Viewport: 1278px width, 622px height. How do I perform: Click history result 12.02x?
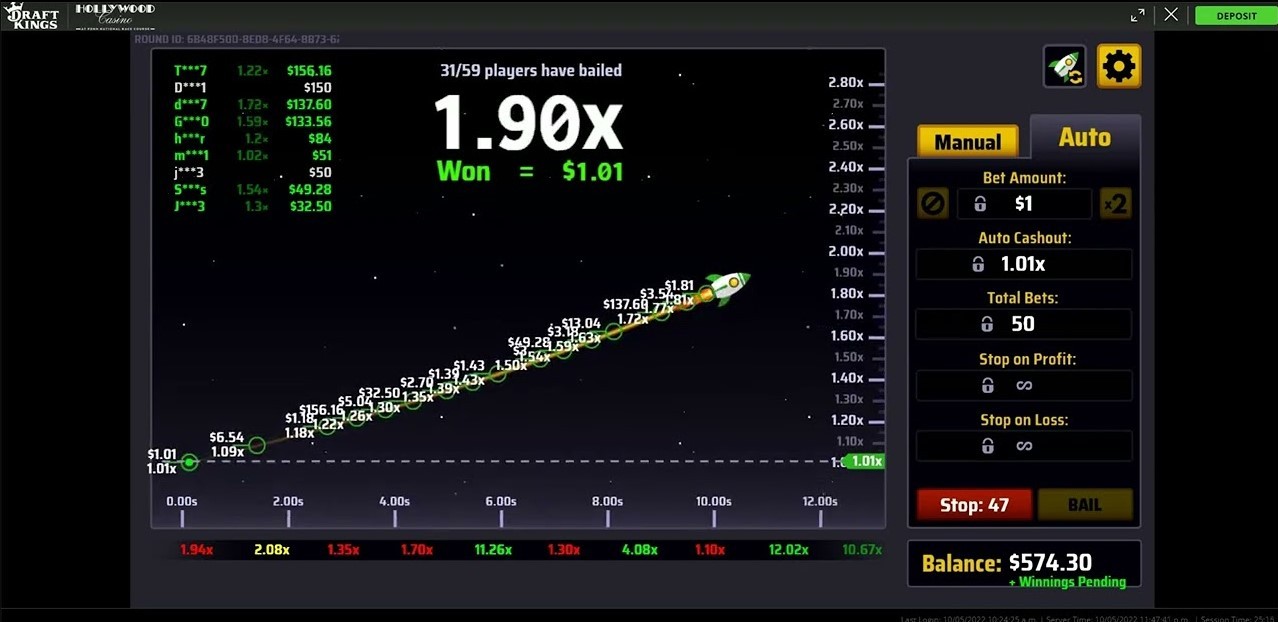click(x=788, y=550)
